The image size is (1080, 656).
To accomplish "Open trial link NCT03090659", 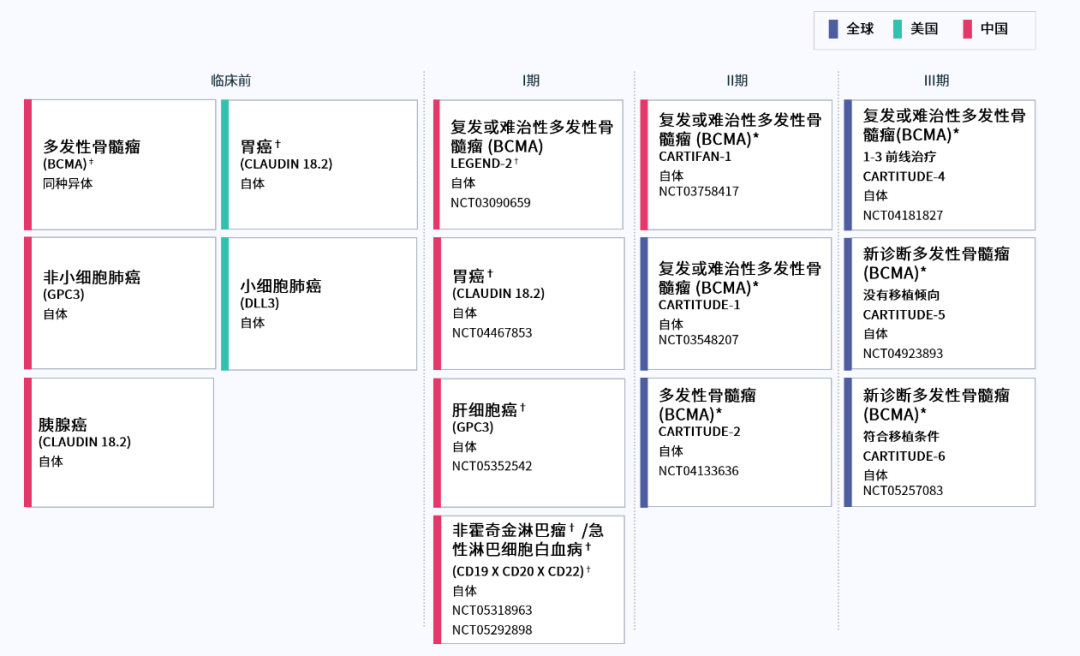I will [x=490, y=203].
